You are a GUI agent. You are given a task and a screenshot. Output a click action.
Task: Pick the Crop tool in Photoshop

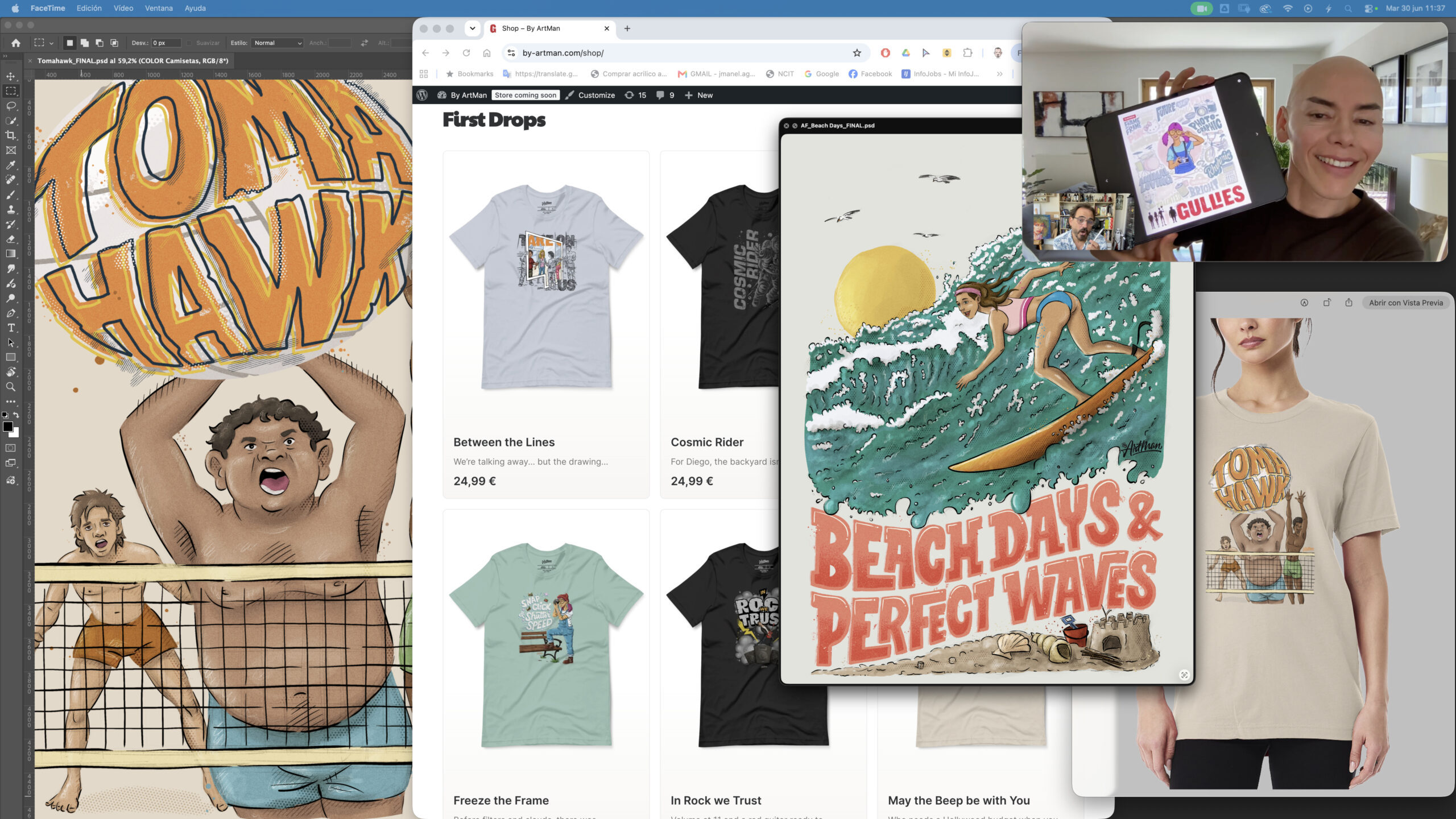11,135
